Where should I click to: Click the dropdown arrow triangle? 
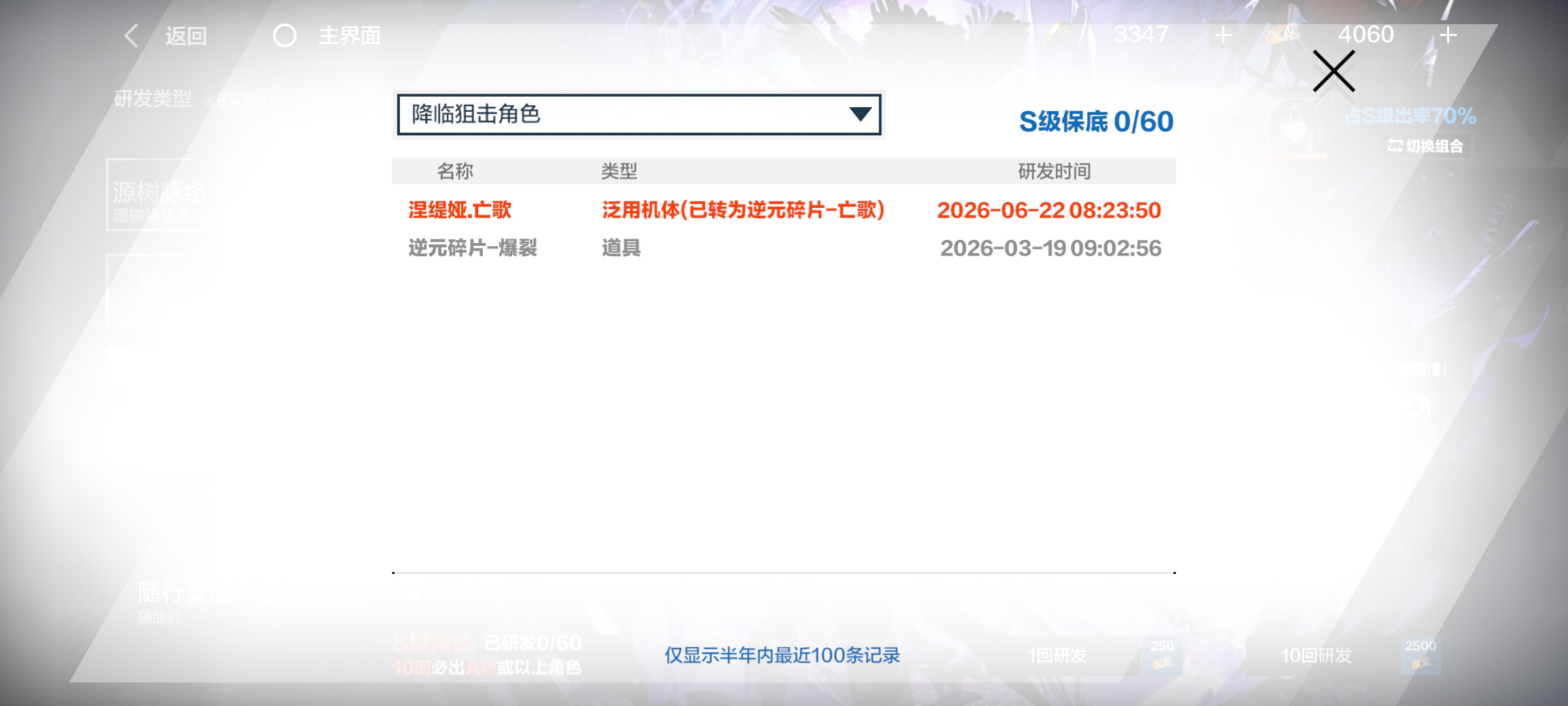click(x=860, y=114)
